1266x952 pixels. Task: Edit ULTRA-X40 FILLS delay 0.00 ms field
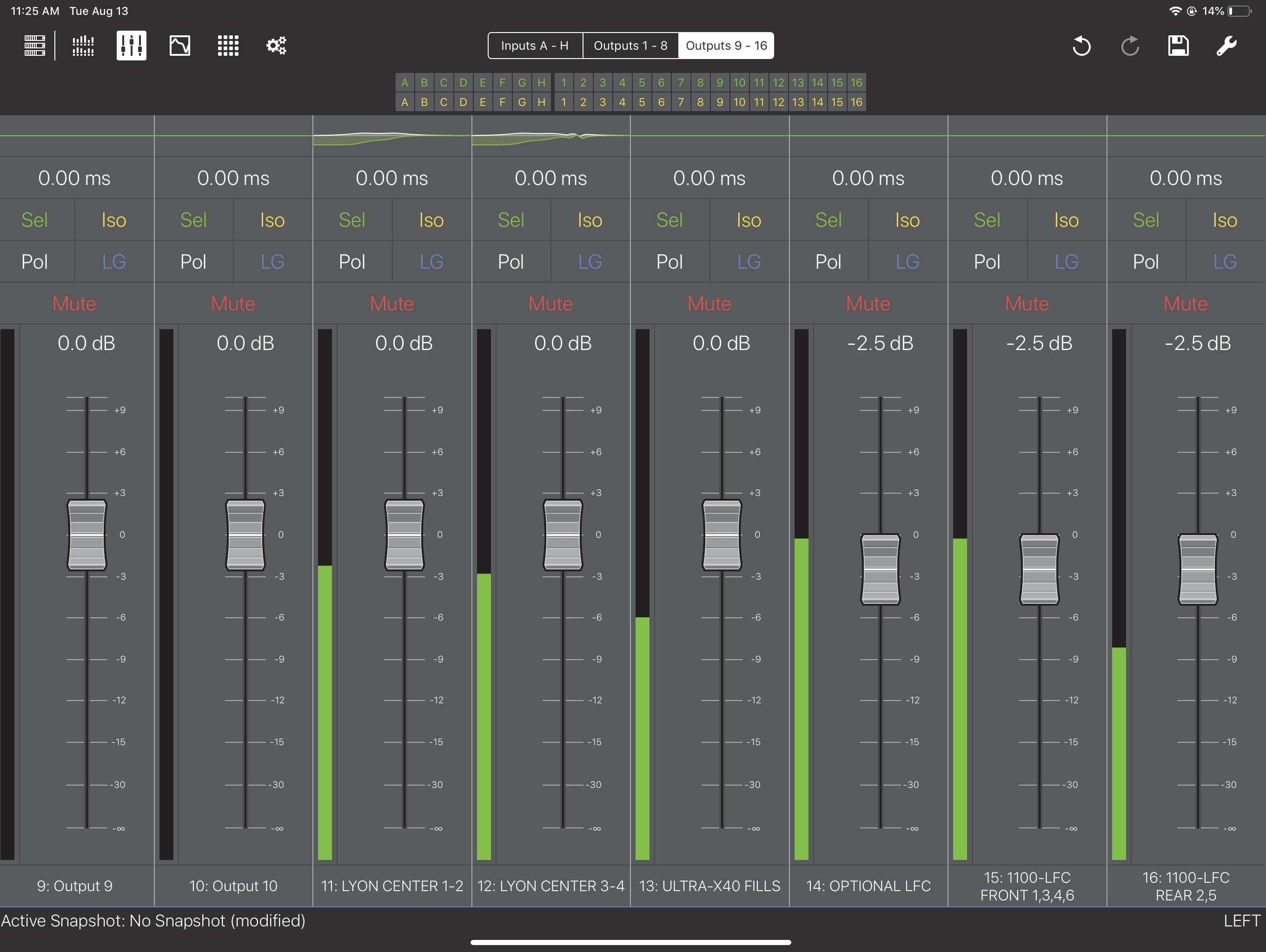tap(709, 178)
